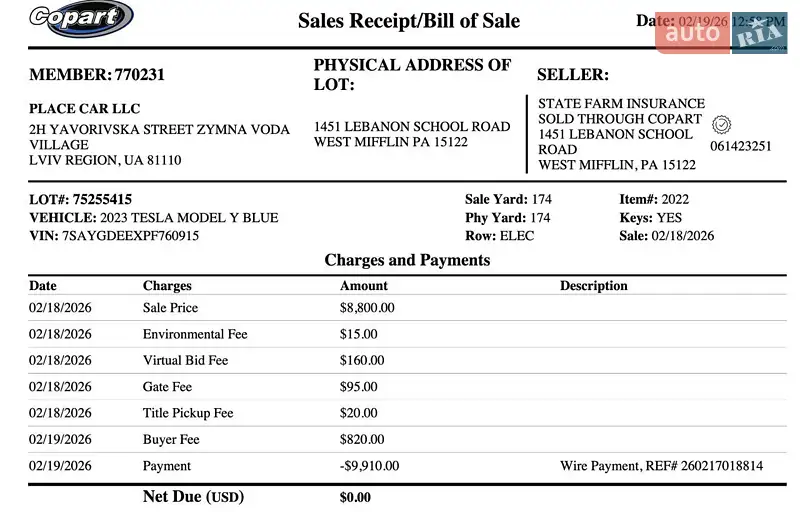The width and height of the screenshot is (800, 512).
Task: Click the member number 770231
Action: [x=140, y=75]
